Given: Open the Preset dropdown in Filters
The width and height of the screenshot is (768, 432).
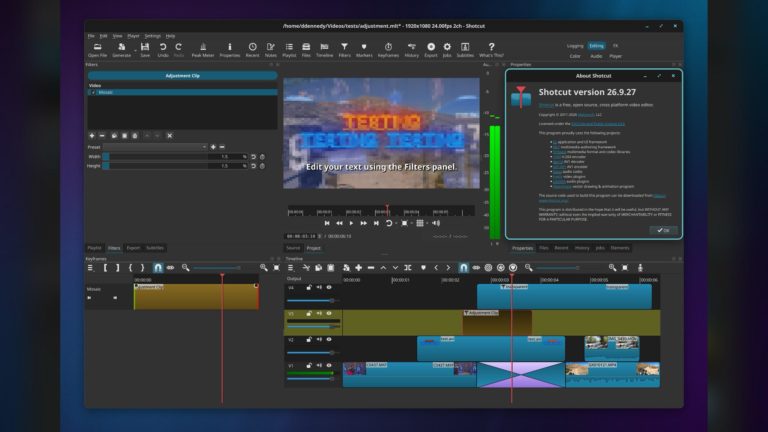Looking at the screenshot, I should (155, 147).
